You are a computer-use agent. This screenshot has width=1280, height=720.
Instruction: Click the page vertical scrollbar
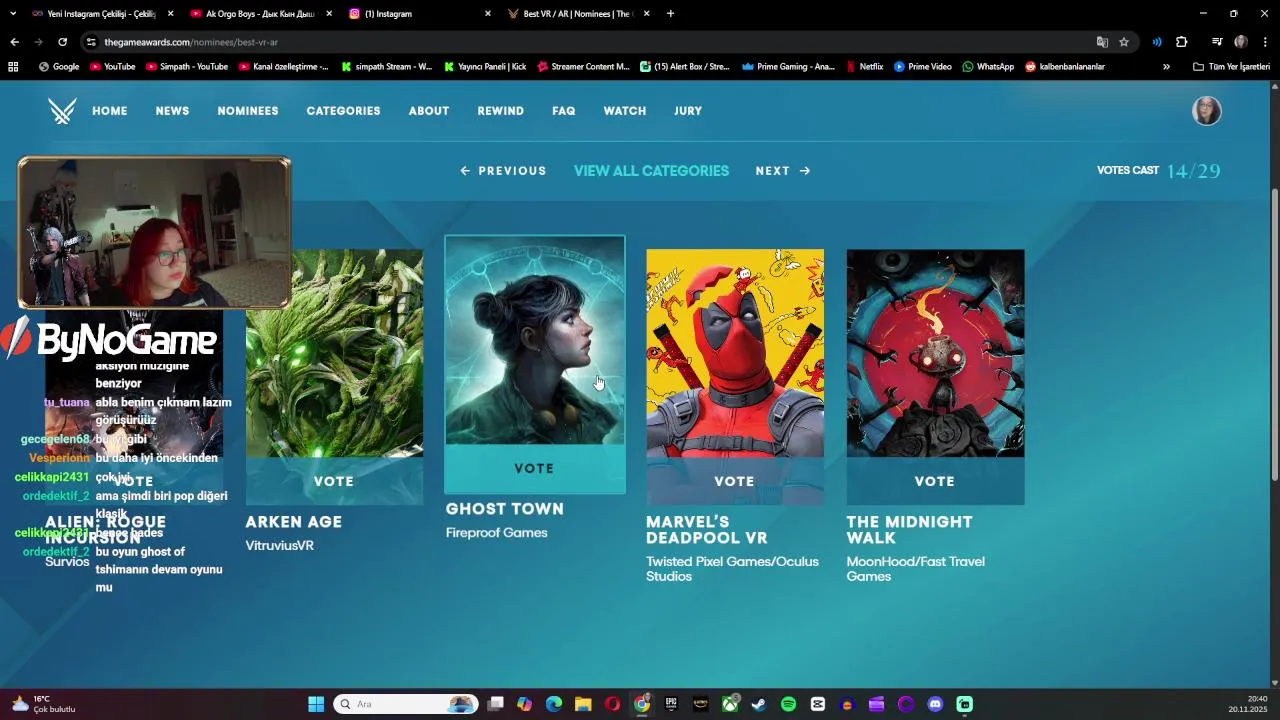pyautogui.click(x=1274, y=335)
